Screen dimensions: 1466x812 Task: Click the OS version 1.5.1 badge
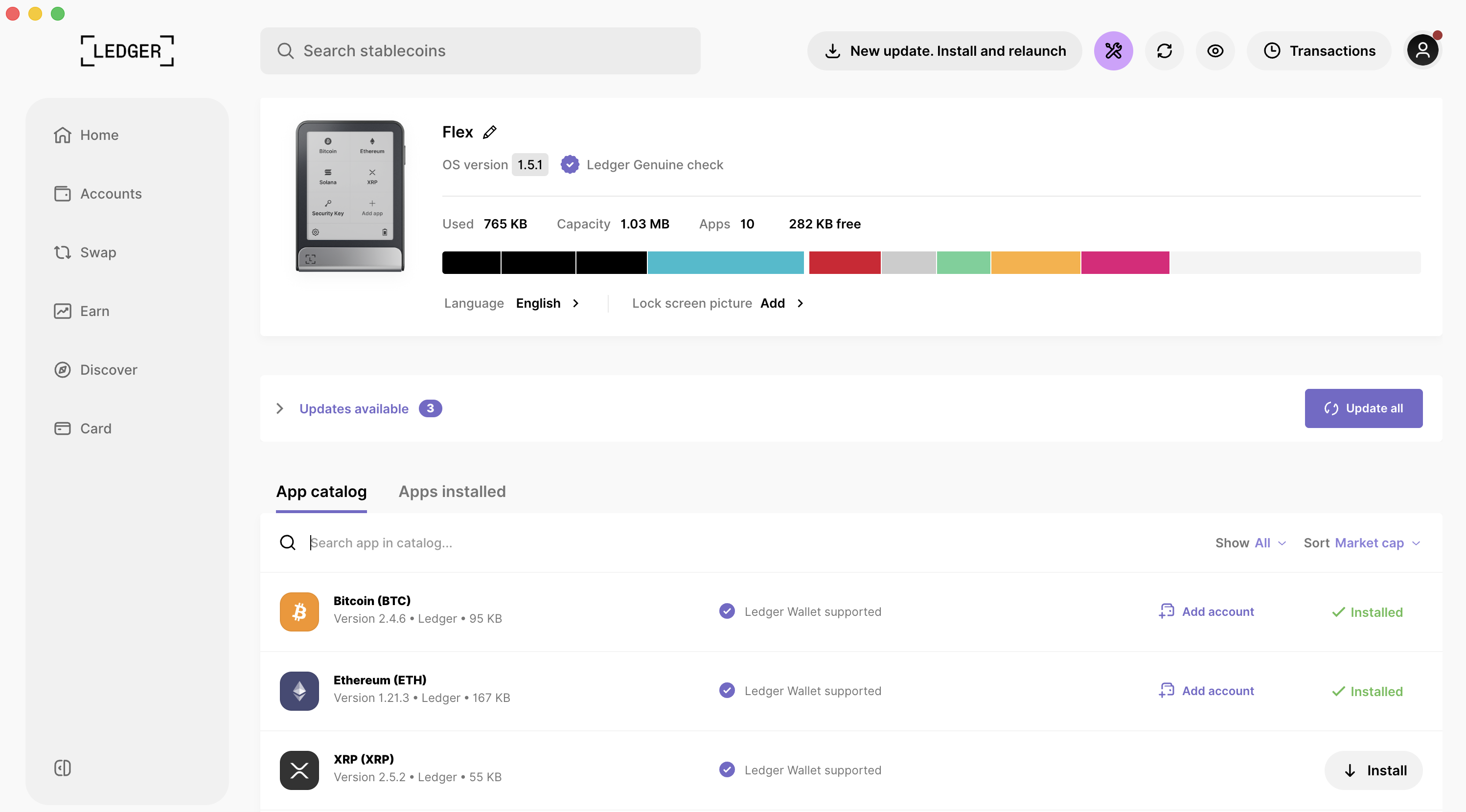(529, 164)
